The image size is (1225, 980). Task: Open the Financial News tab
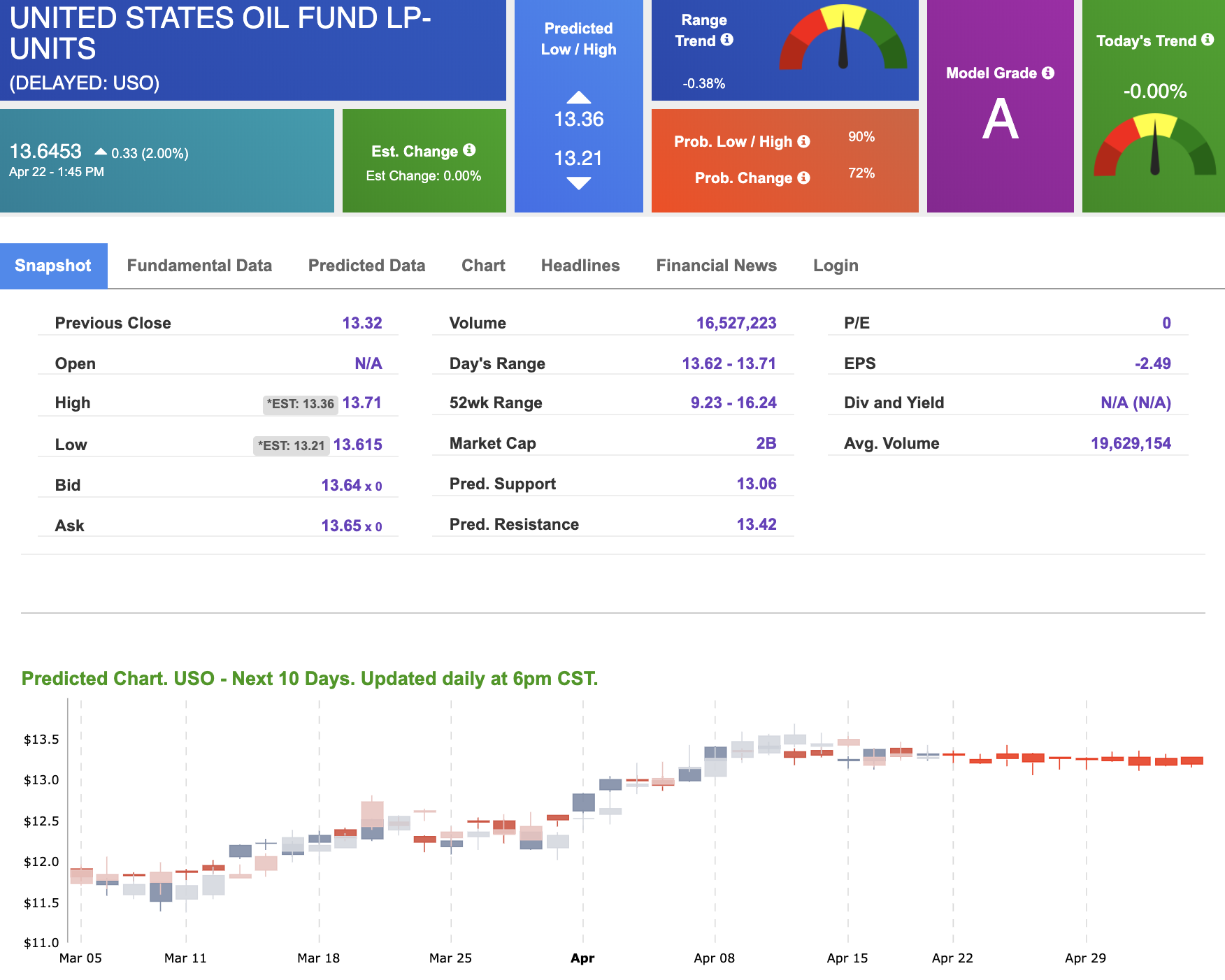[x=717, y=266]
